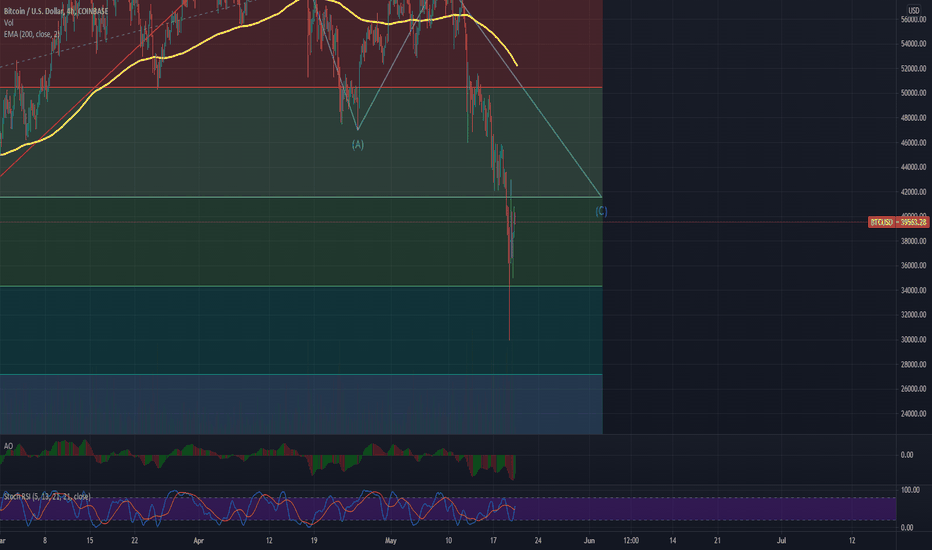Click the 0.00 value on AO scale
The width and height of the screenshot is (932, 550).
click(907, 455)
